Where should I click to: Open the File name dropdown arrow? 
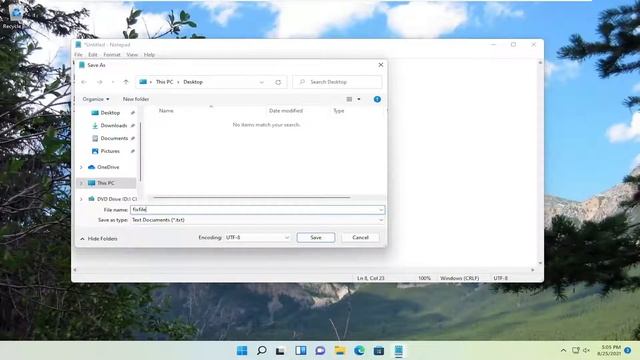(381, 210)
